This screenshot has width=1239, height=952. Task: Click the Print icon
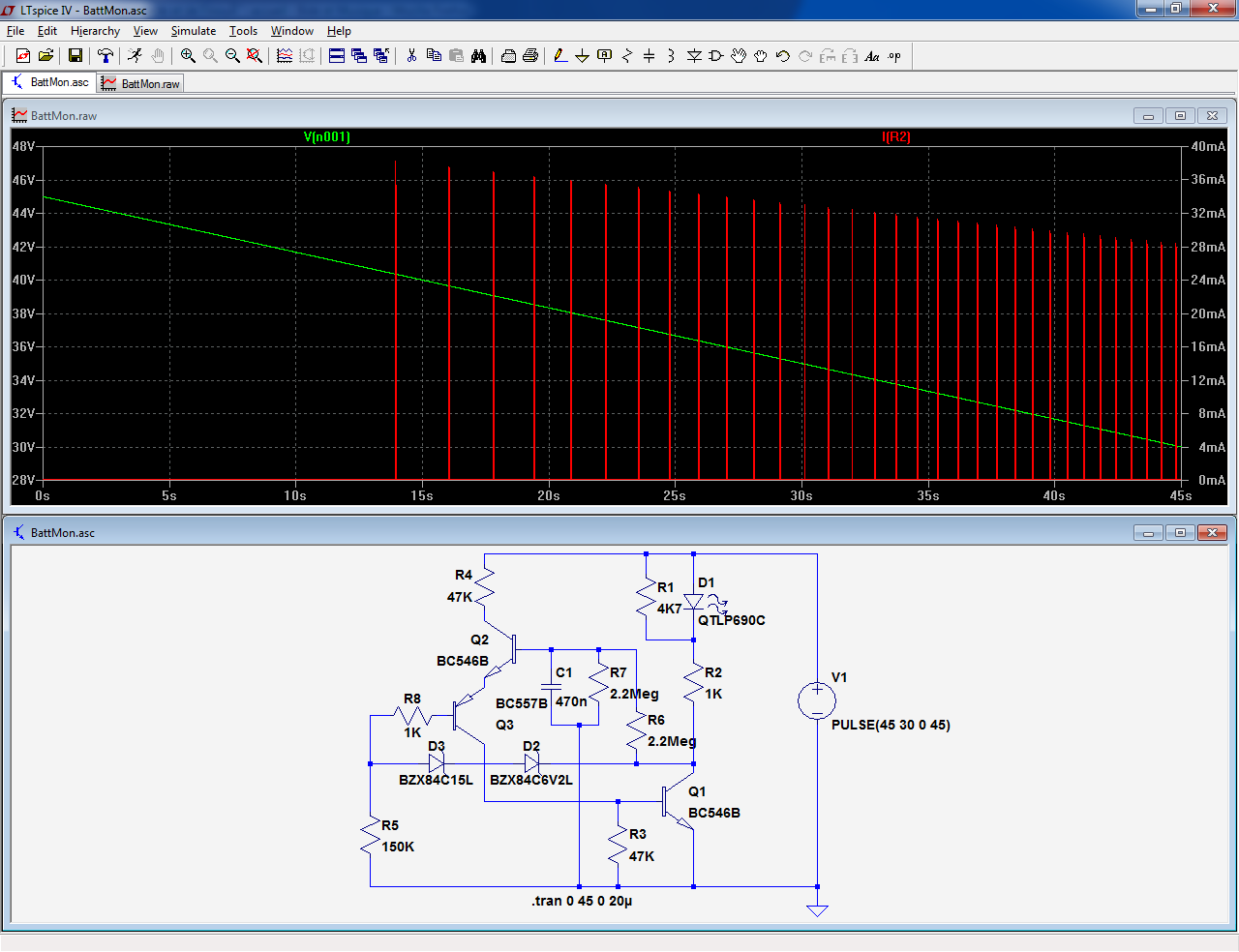(530, 56)
